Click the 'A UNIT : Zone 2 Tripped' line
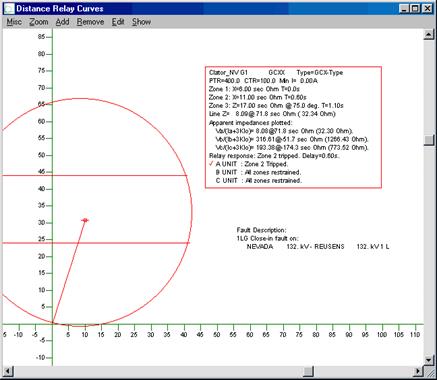 (x=252, y=164)
